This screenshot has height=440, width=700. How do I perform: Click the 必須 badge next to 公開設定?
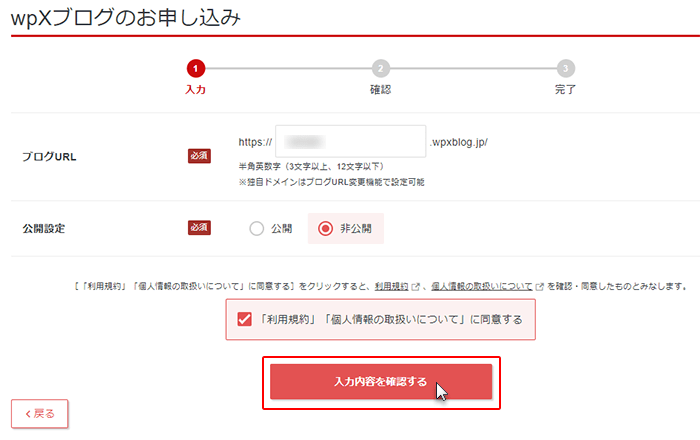point(199,228)
